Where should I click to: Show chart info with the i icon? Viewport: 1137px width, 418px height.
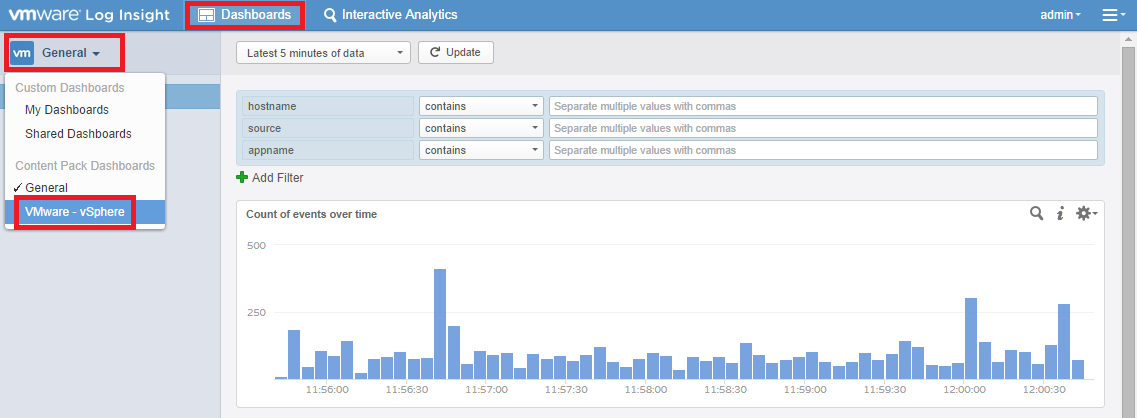point(1060,213)
